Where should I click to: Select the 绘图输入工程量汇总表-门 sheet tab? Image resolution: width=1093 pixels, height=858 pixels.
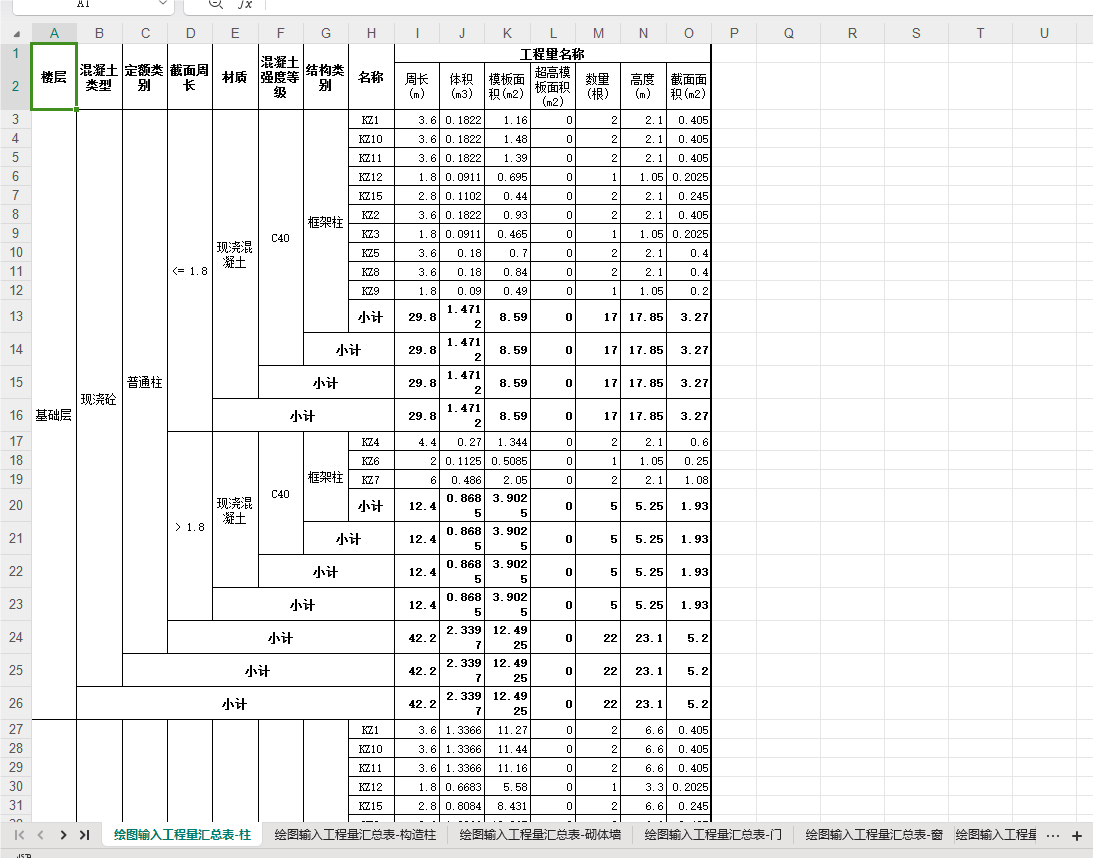(713, 834)
